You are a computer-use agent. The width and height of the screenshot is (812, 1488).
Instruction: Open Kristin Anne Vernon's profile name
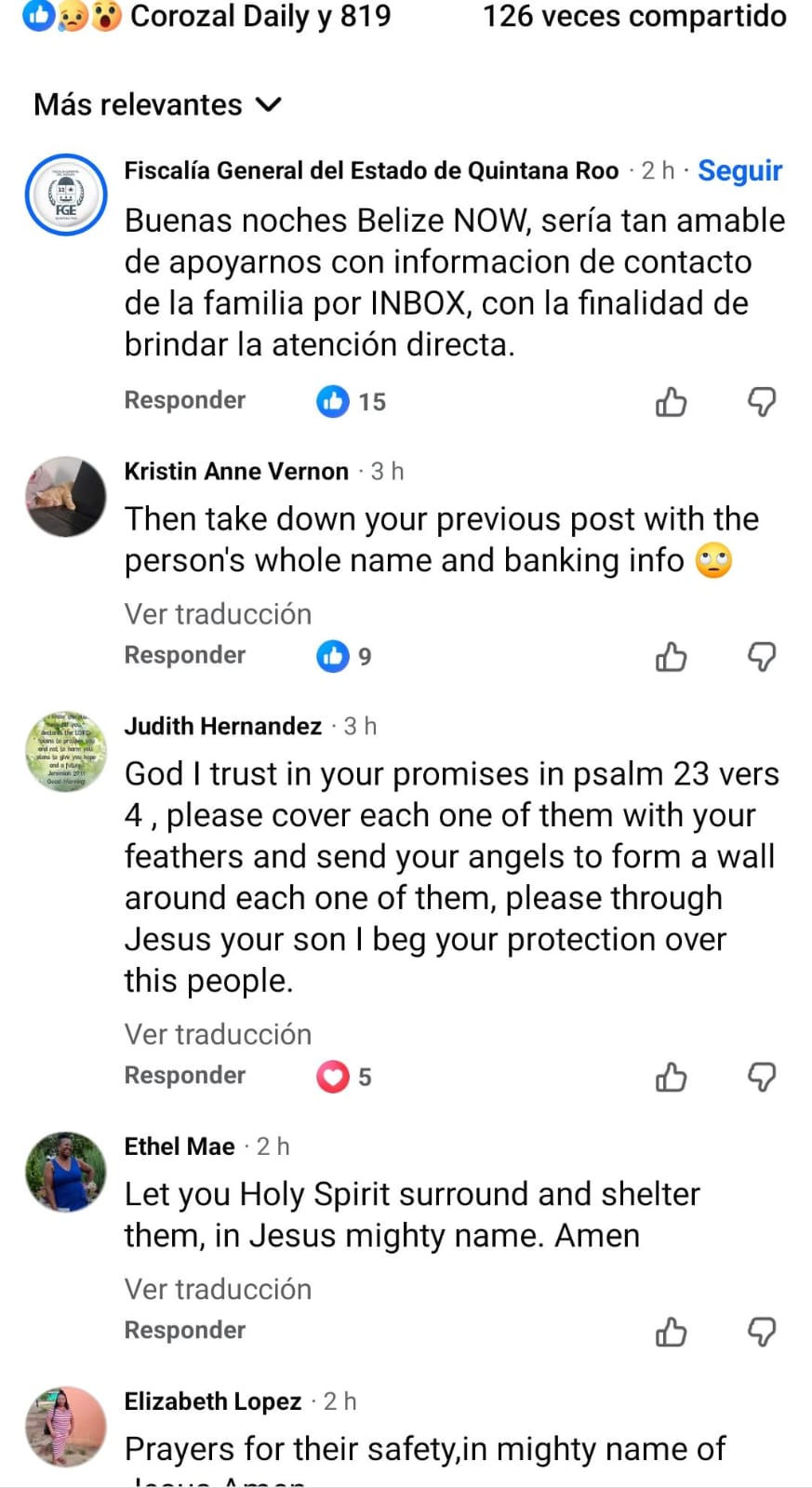(236, 472)
